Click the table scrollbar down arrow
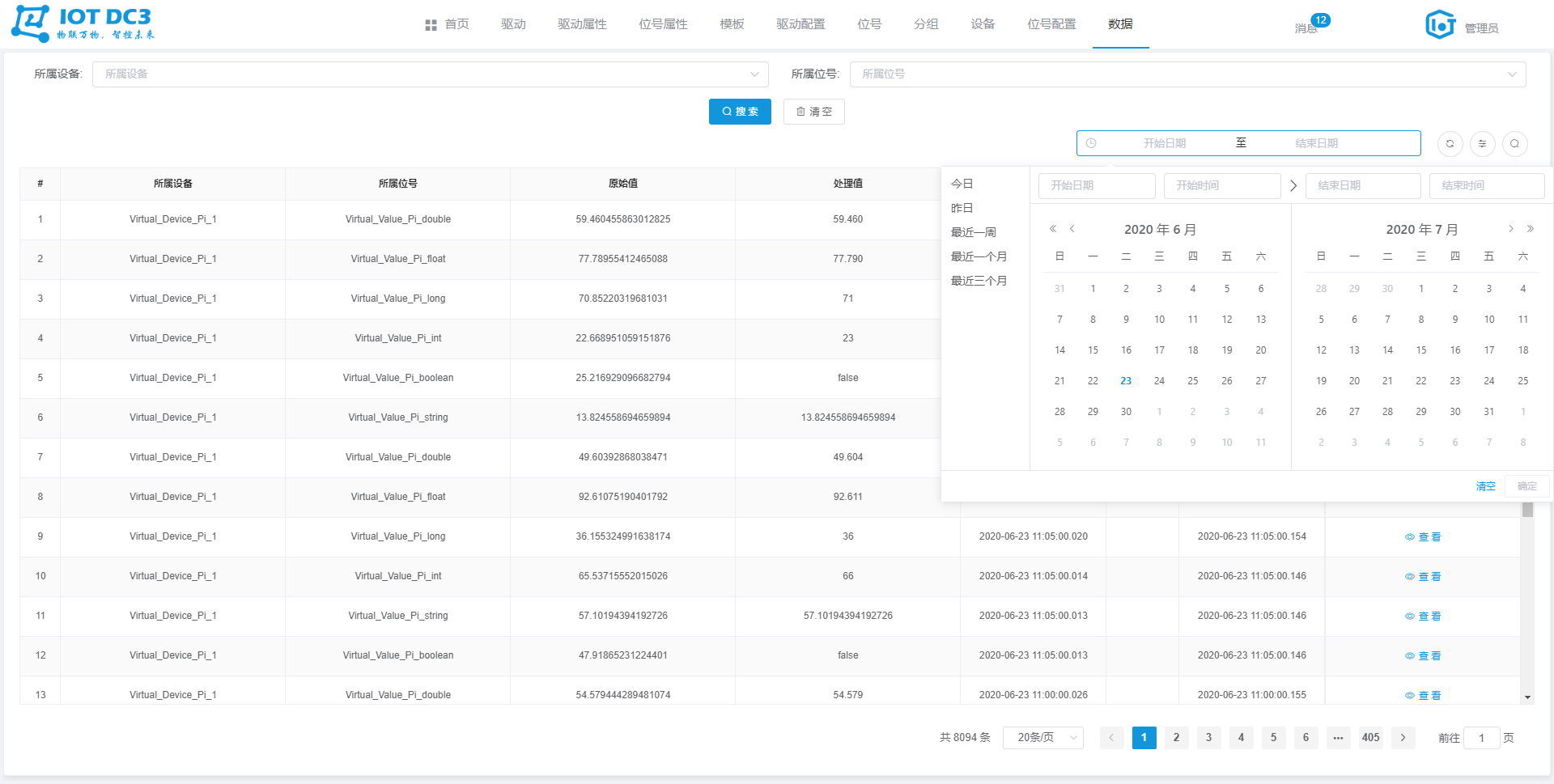Image resolution: width=1554 pixels, height=784 pixels. point(1527,697)
